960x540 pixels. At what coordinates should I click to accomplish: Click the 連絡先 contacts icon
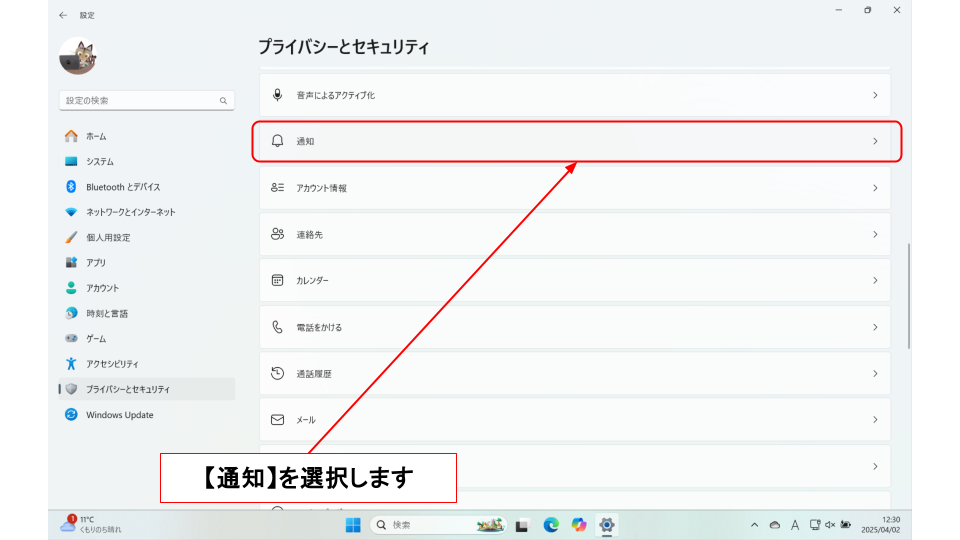(x=278, y=234)
